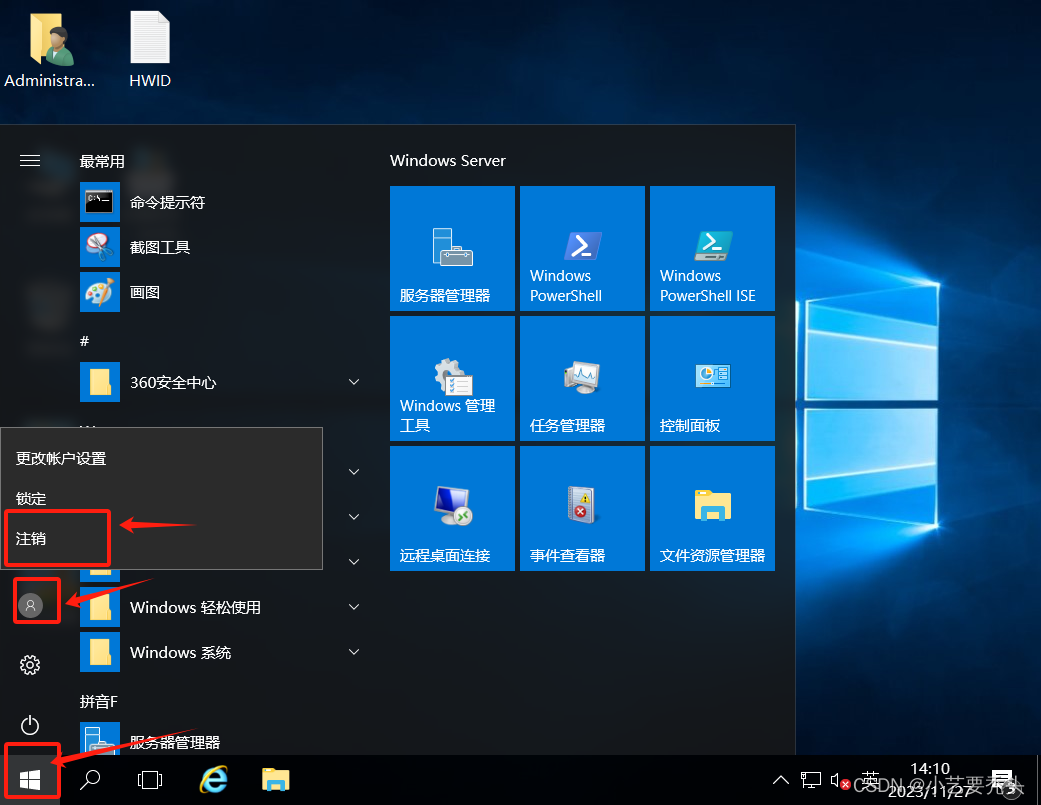Click the user account icon

click(x=31, y=605)
